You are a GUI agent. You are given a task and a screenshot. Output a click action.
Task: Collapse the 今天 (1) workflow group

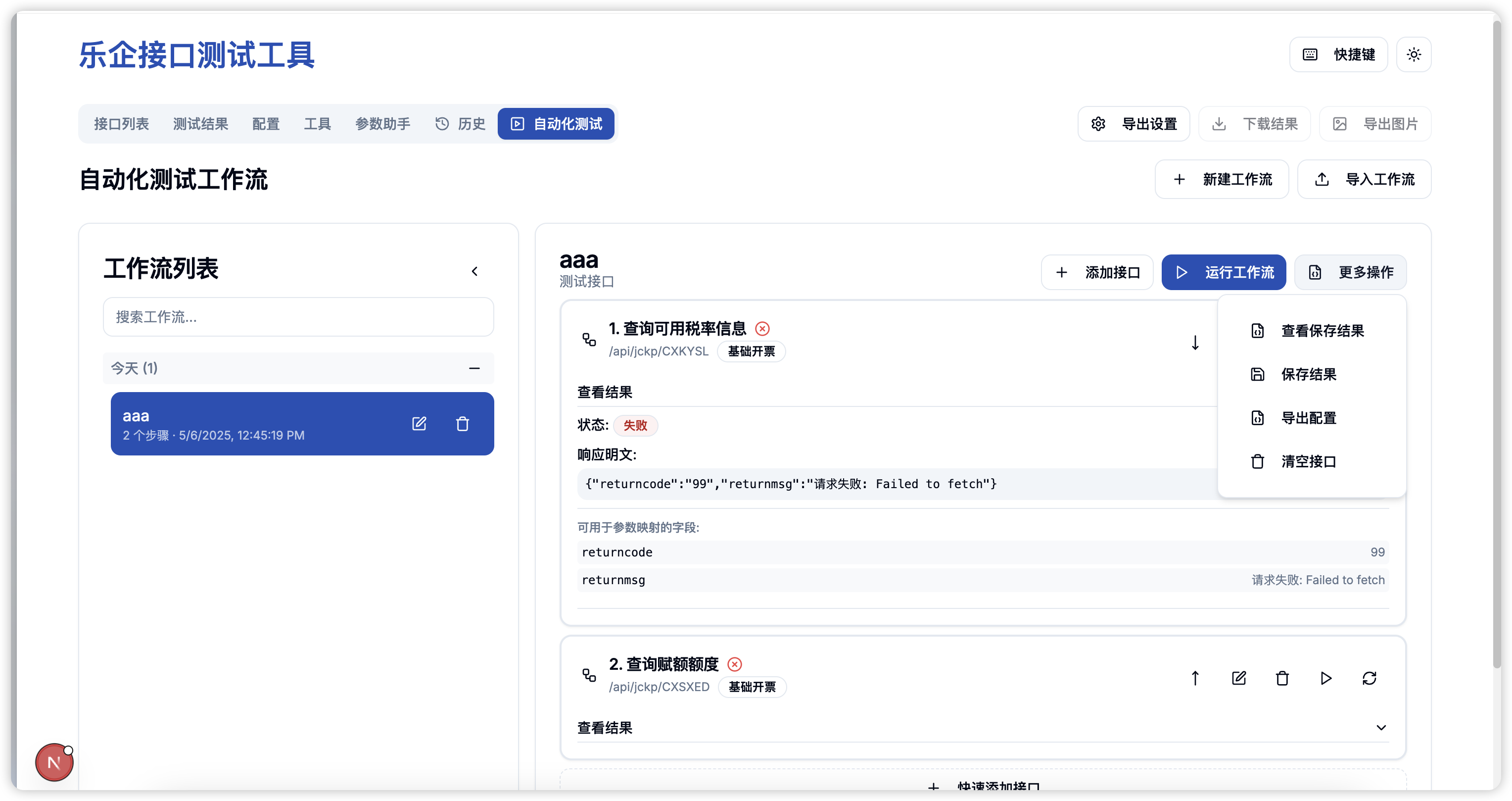[474, 368]
